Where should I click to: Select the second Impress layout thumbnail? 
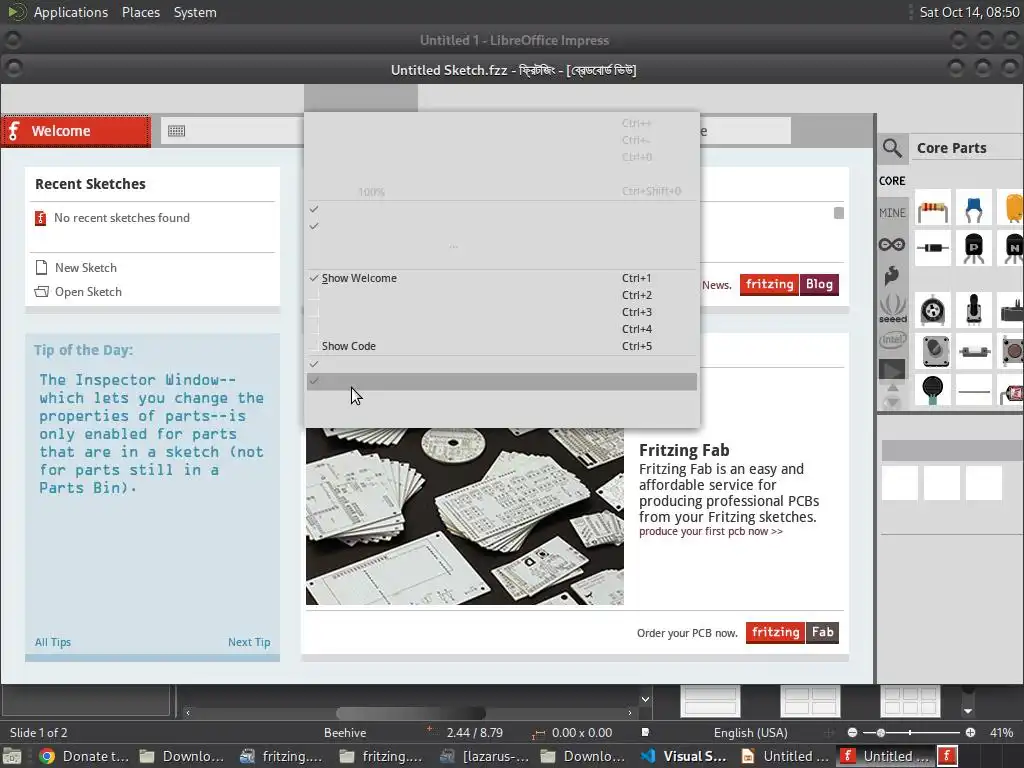pyautogui.click(x=810, y=701)
